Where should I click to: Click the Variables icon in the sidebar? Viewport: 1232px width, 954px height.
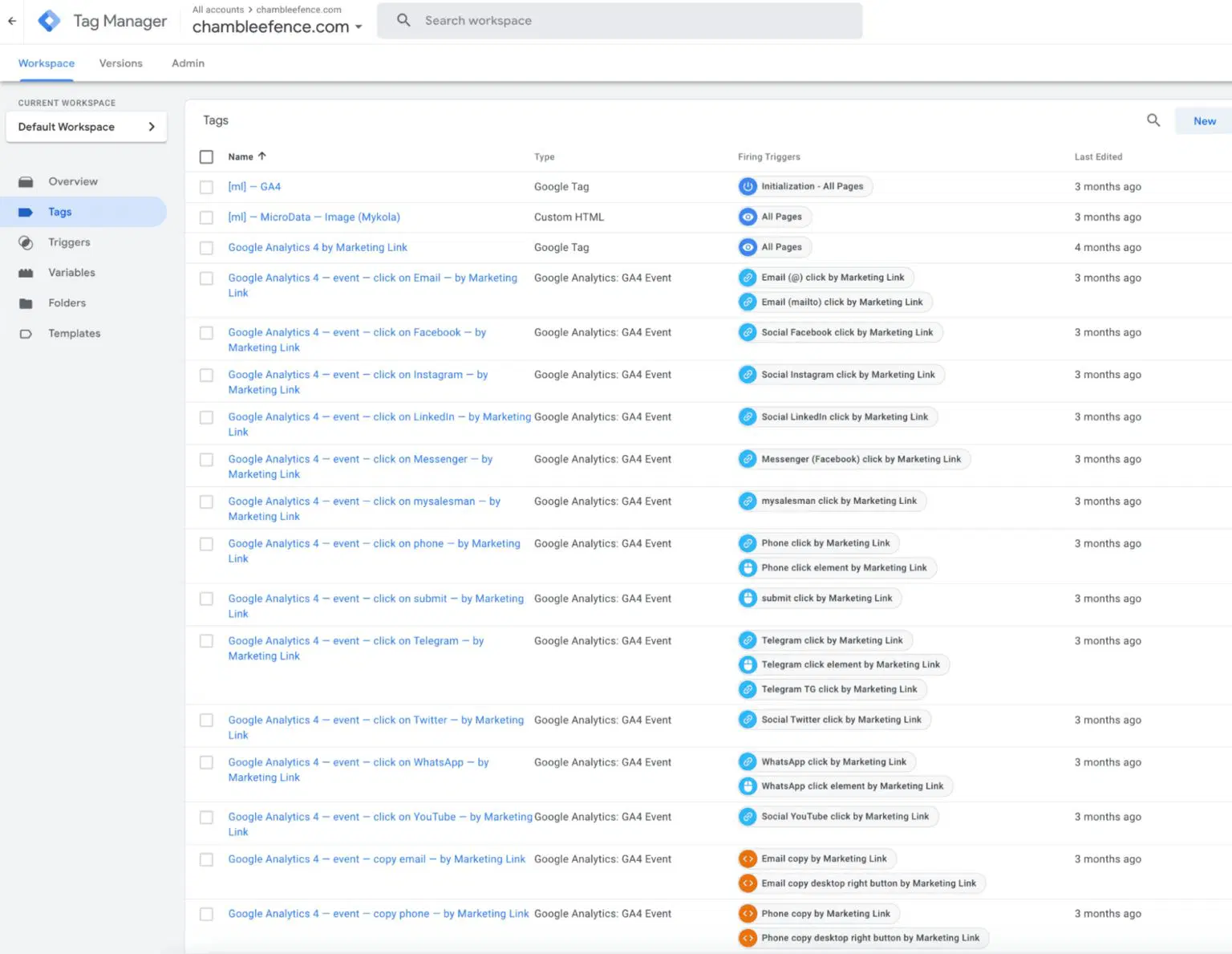26,273
